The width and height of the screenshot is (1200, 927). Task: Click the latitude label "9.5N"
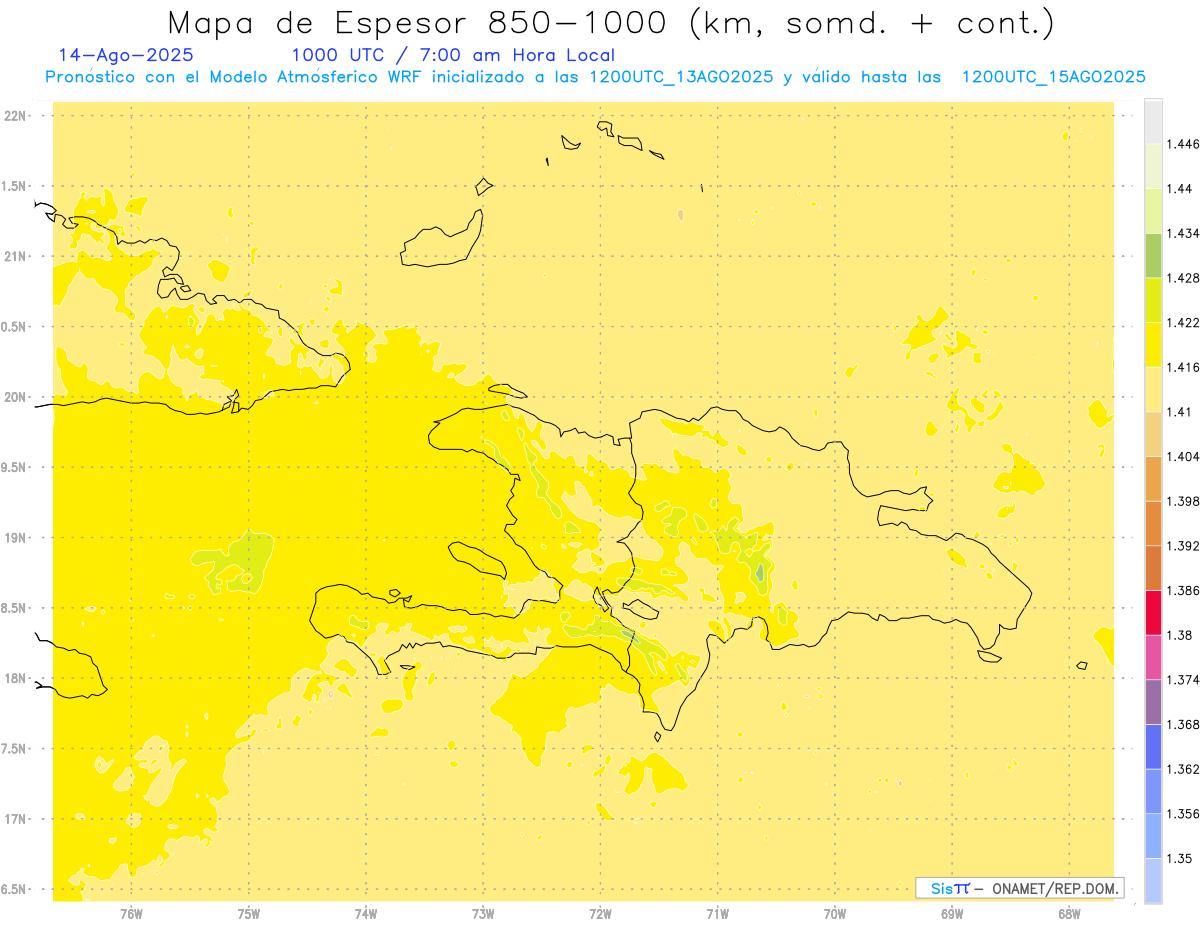coord(14,468)
